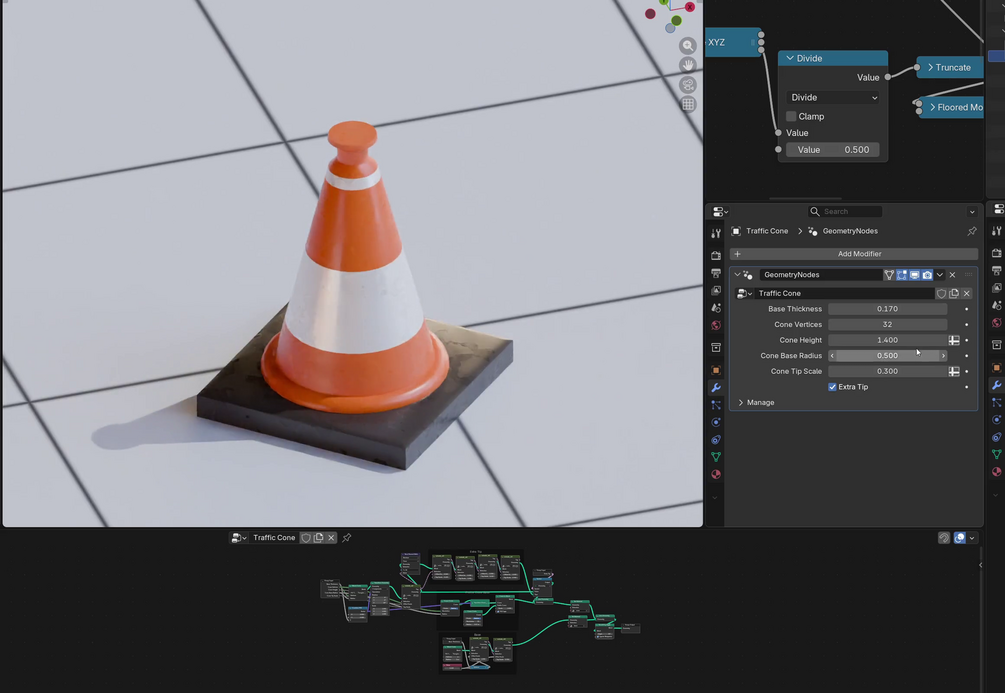Open the View Layer properties tab
Viewport: 1005px width, 693px height.
click(716, 290)
